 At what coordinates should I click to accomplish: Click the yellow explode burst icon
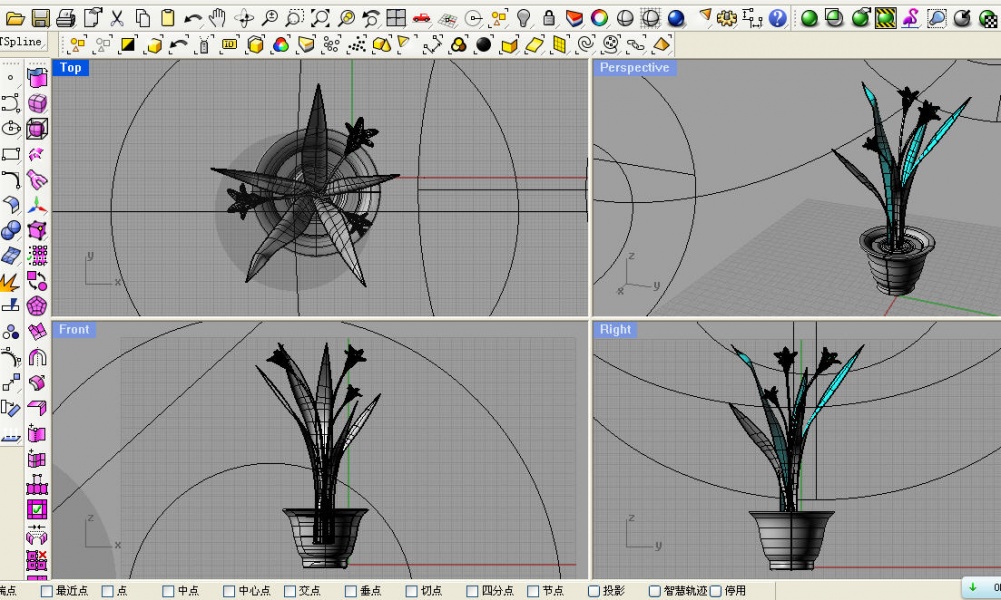pyautogui.click(x=10, y=281)
